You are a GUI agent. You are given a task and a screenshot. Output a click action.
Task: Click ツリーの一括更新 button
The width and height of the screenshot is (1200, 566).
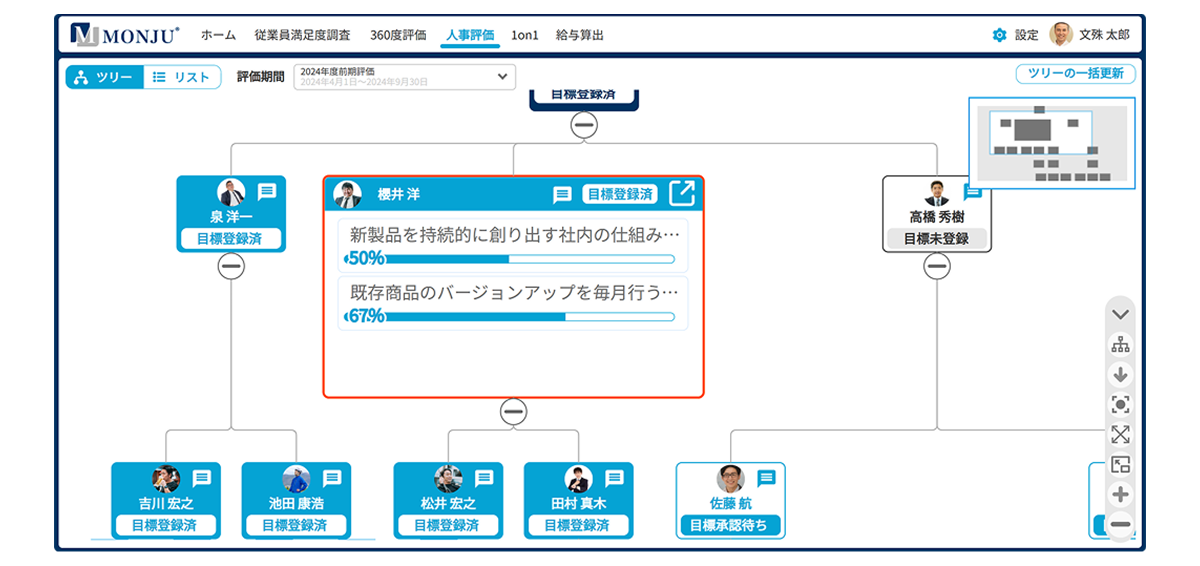point(1075,74)
